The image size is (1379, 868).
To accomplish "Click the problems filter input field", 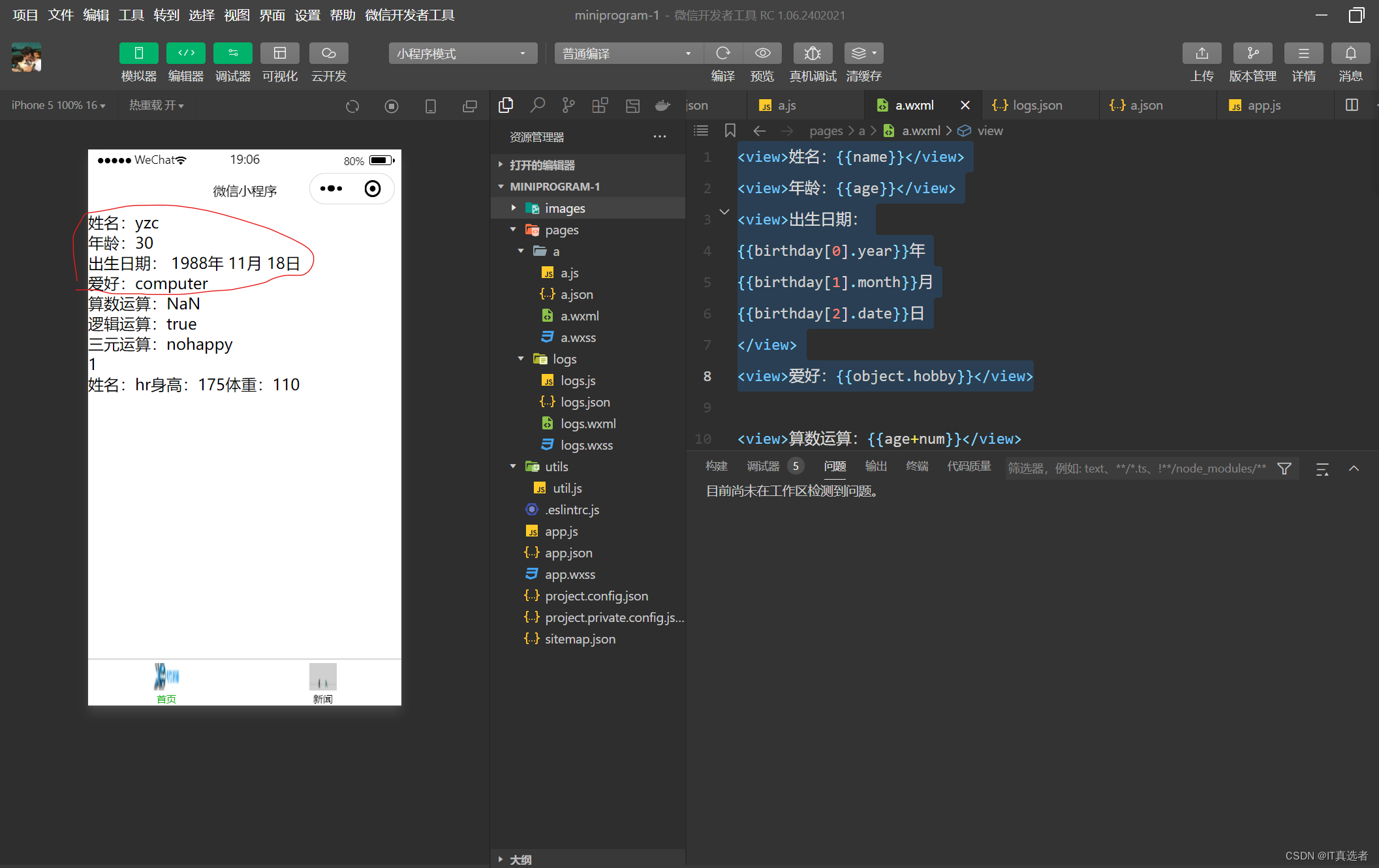I will (x=1136, y=469).
